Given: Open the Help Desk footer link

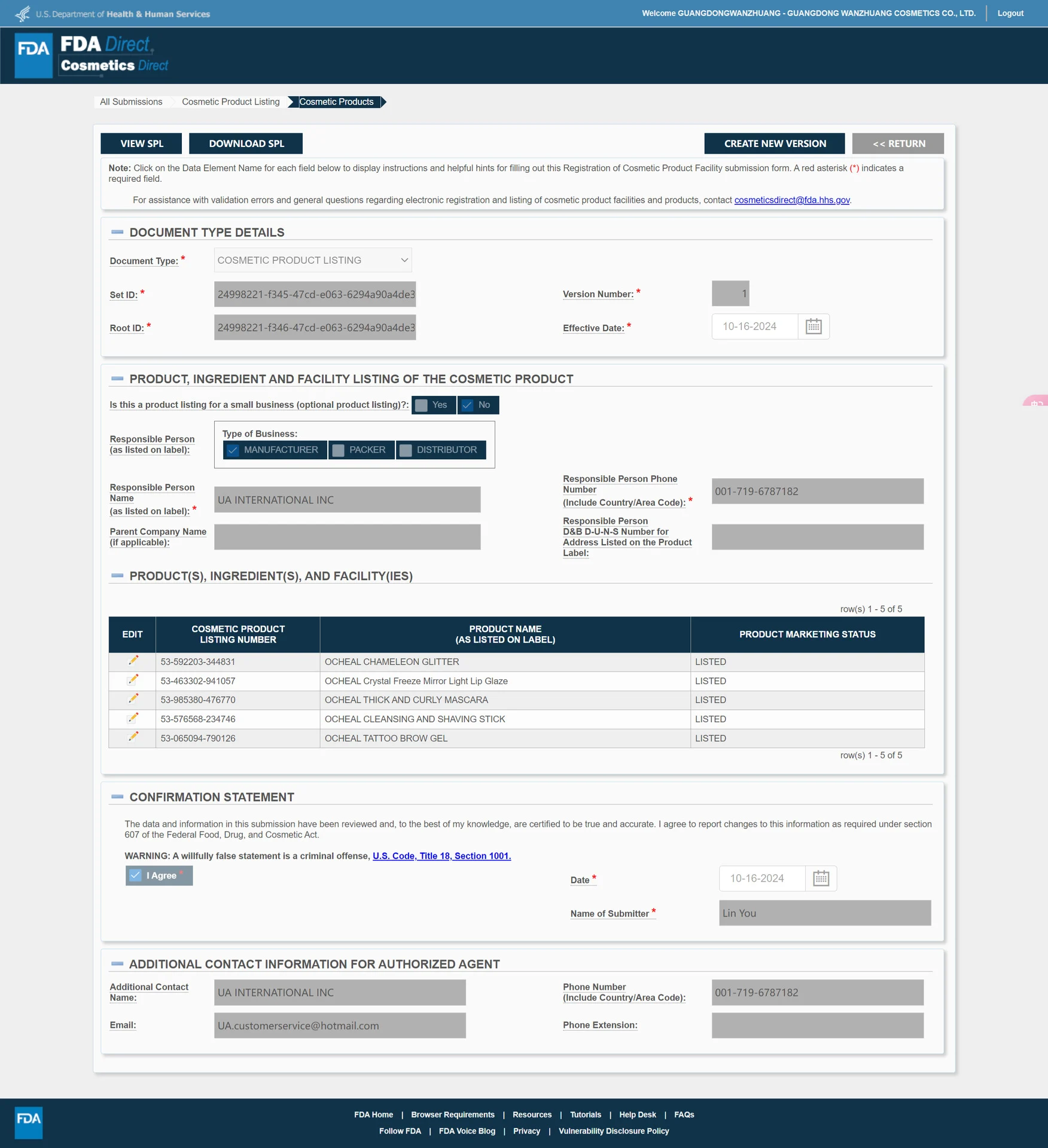Looking at the screenshot, I should click(x=638, y=1115).
